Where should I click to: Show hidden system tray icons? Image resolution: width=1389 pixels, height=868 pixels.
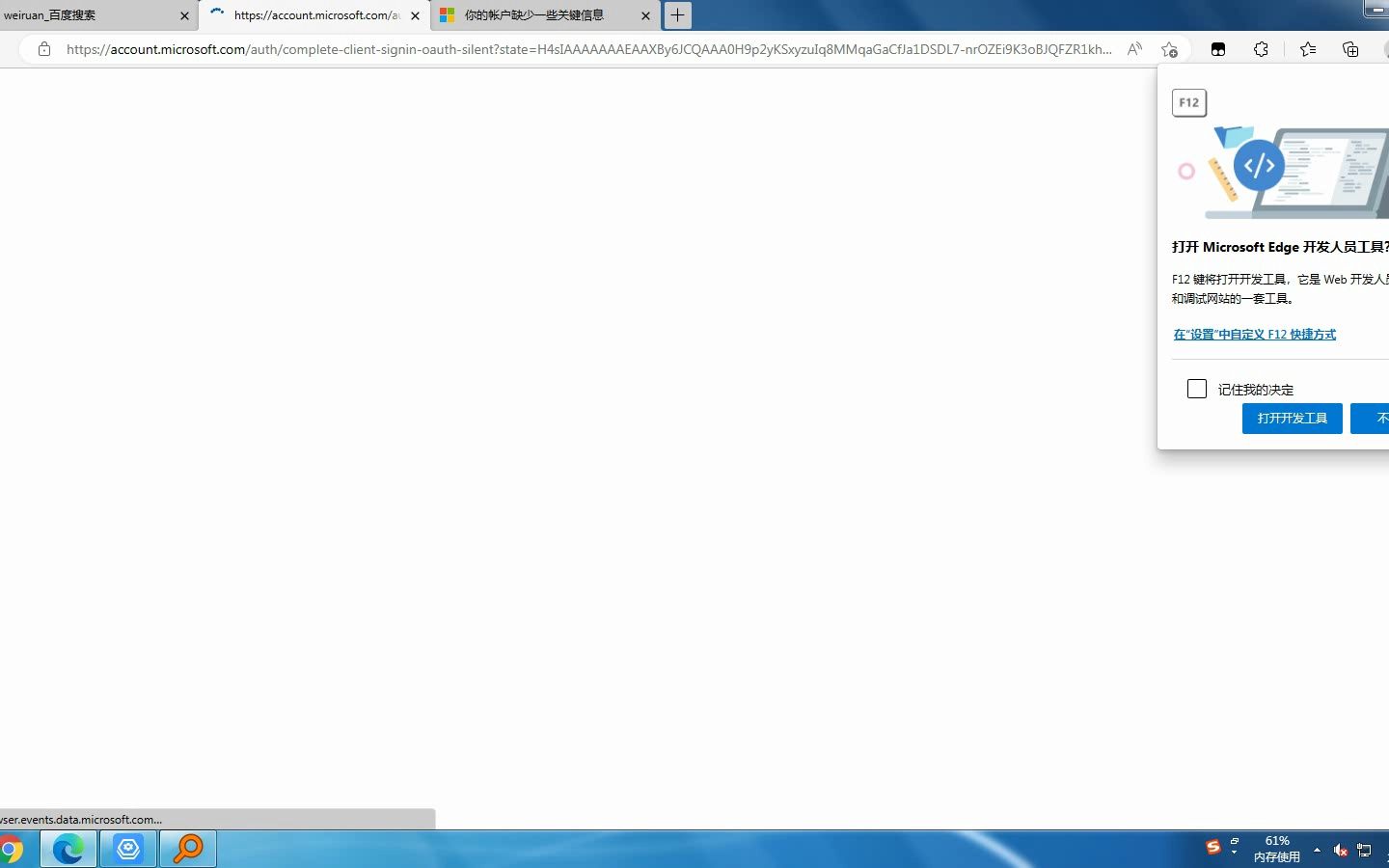point(1317,850)
